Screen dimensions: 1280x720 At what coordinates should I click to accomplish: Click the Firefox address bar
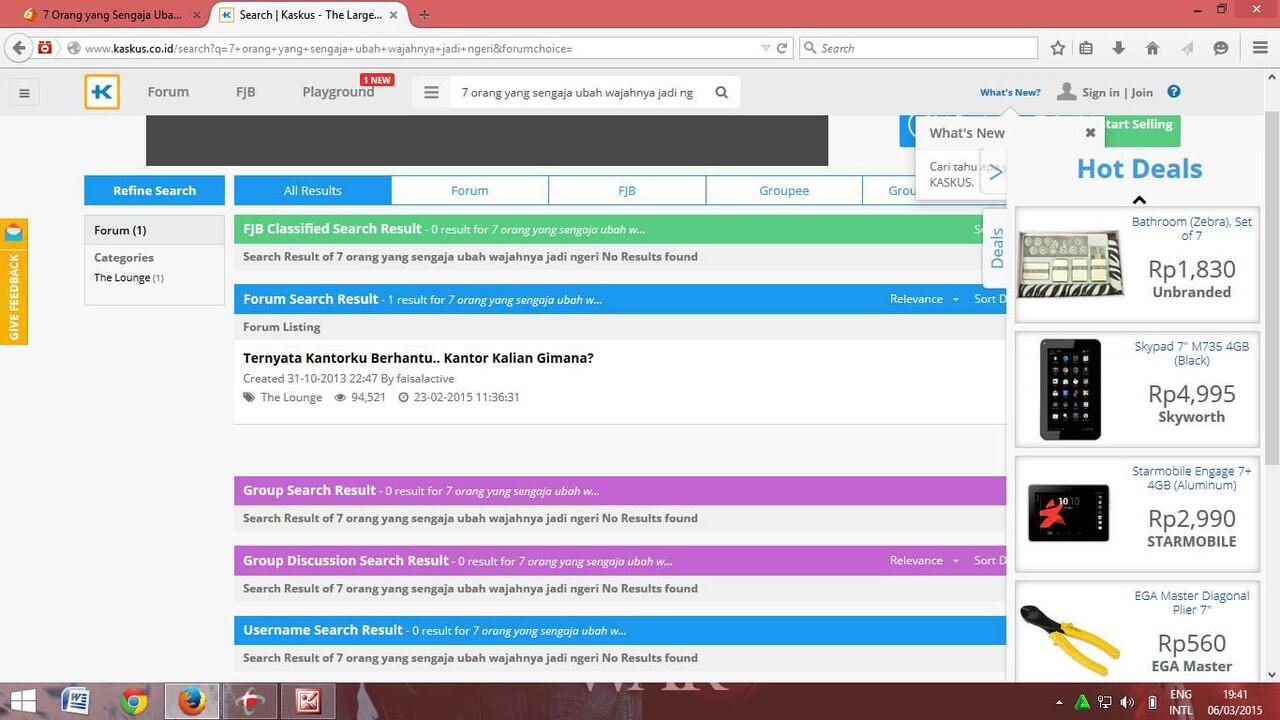click(x=420, y=48)
